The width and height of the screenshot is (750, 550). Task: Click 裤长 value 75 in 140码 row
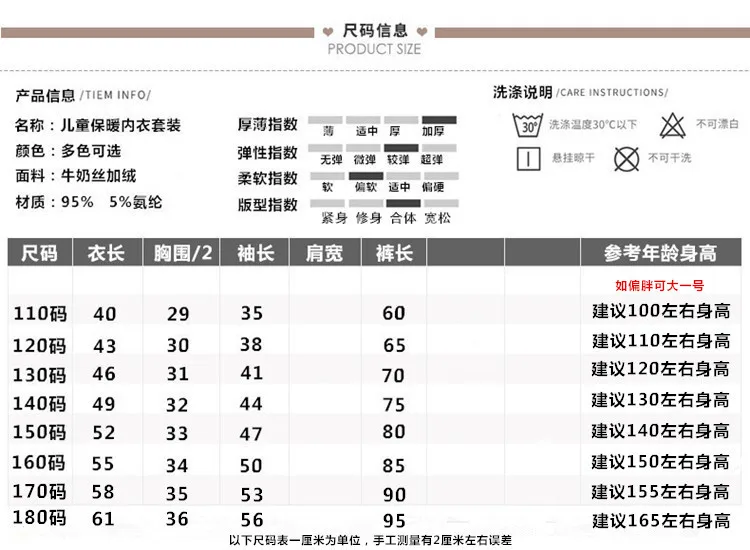[394, 405]
